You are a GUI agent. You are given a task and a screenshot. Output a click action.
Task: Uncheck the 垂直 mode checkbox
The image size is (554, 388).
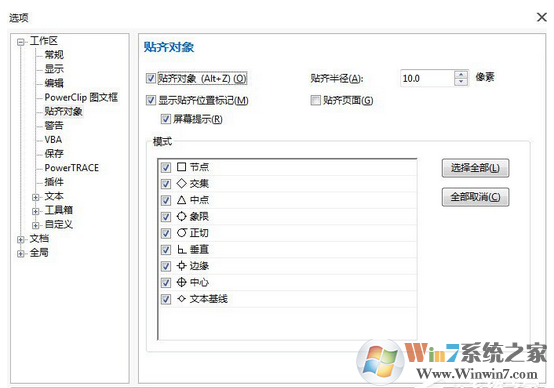coord(165,250)
